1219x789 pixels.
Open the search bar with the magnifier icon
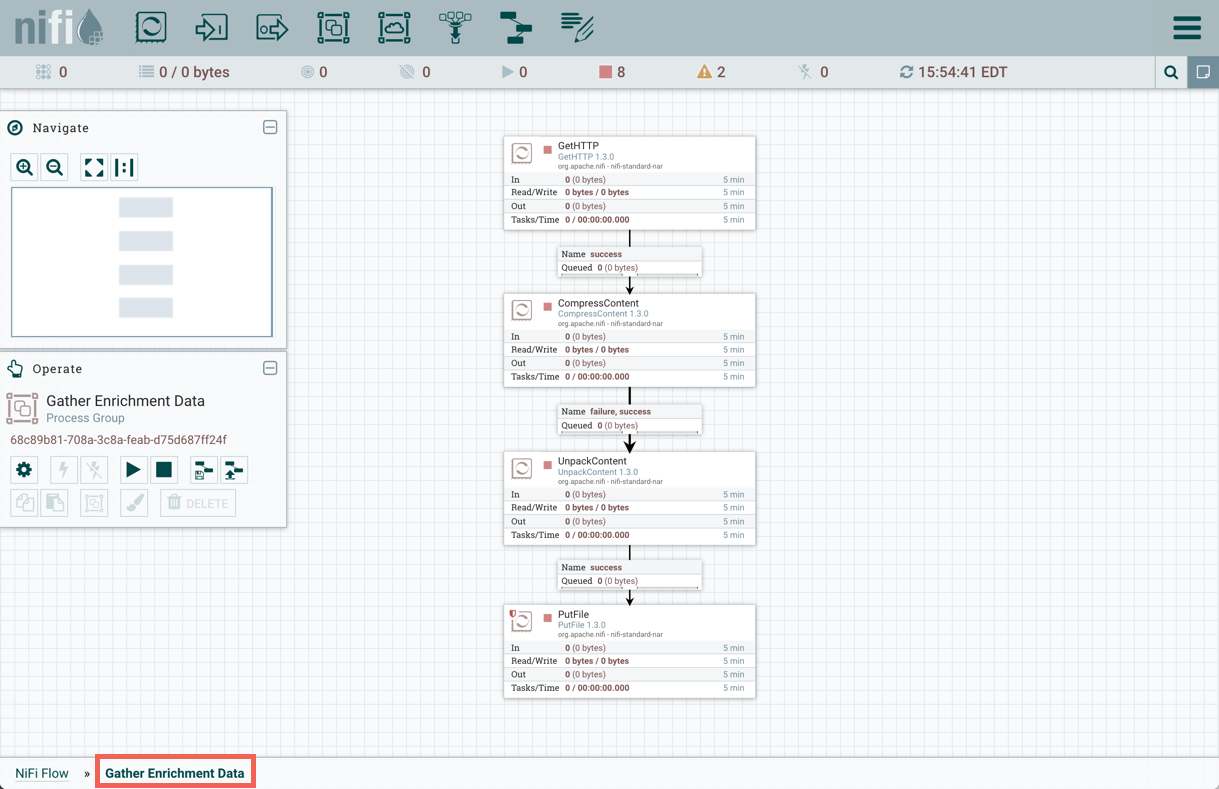click(1171, 71)
